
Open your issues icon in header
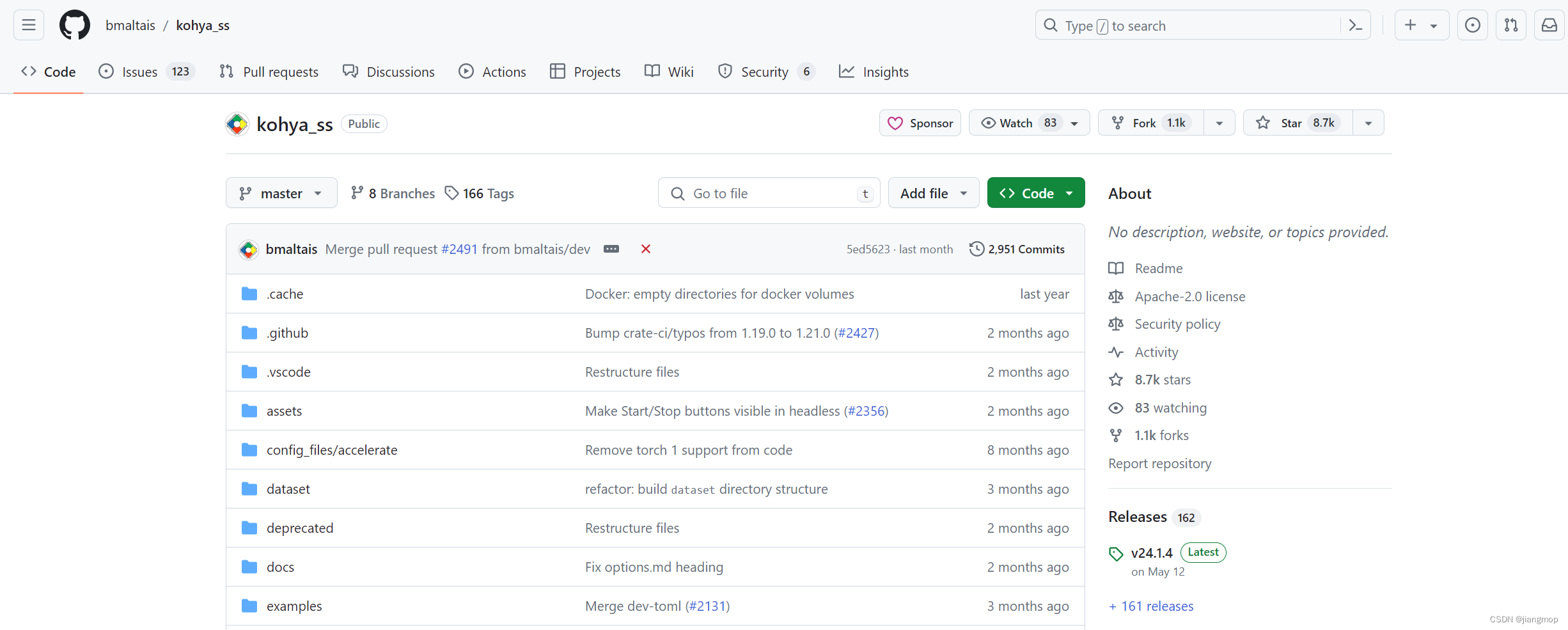(x=1473, y=25)
